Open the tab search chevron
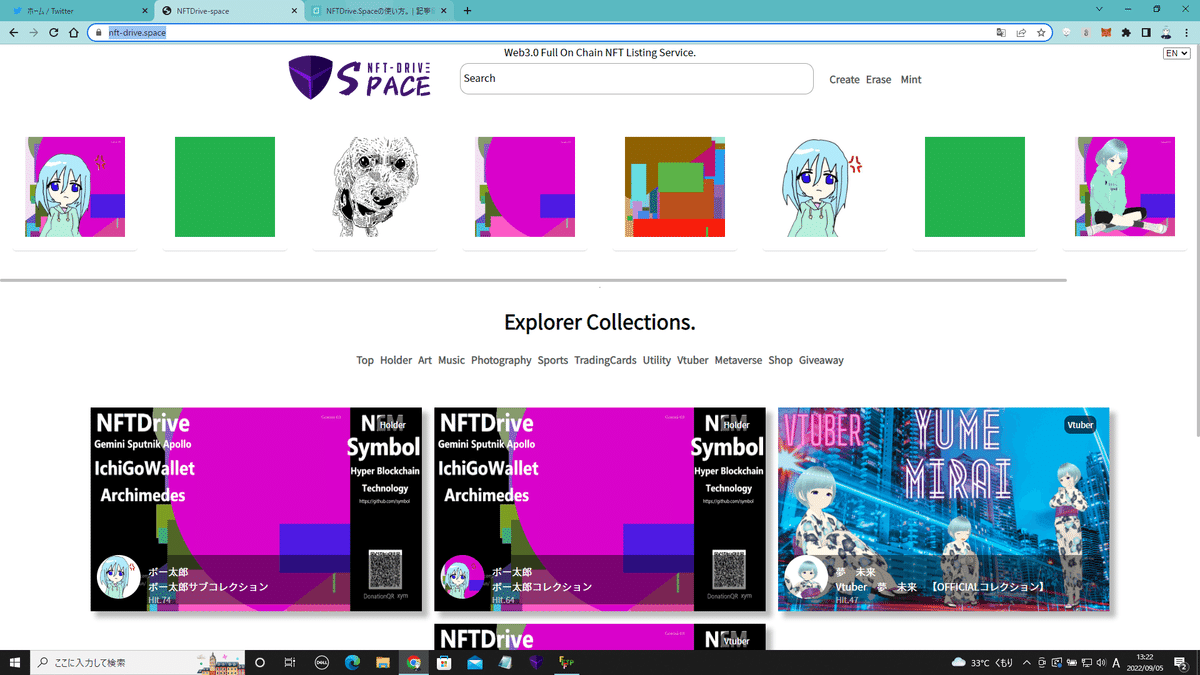 click(1098, 10)
